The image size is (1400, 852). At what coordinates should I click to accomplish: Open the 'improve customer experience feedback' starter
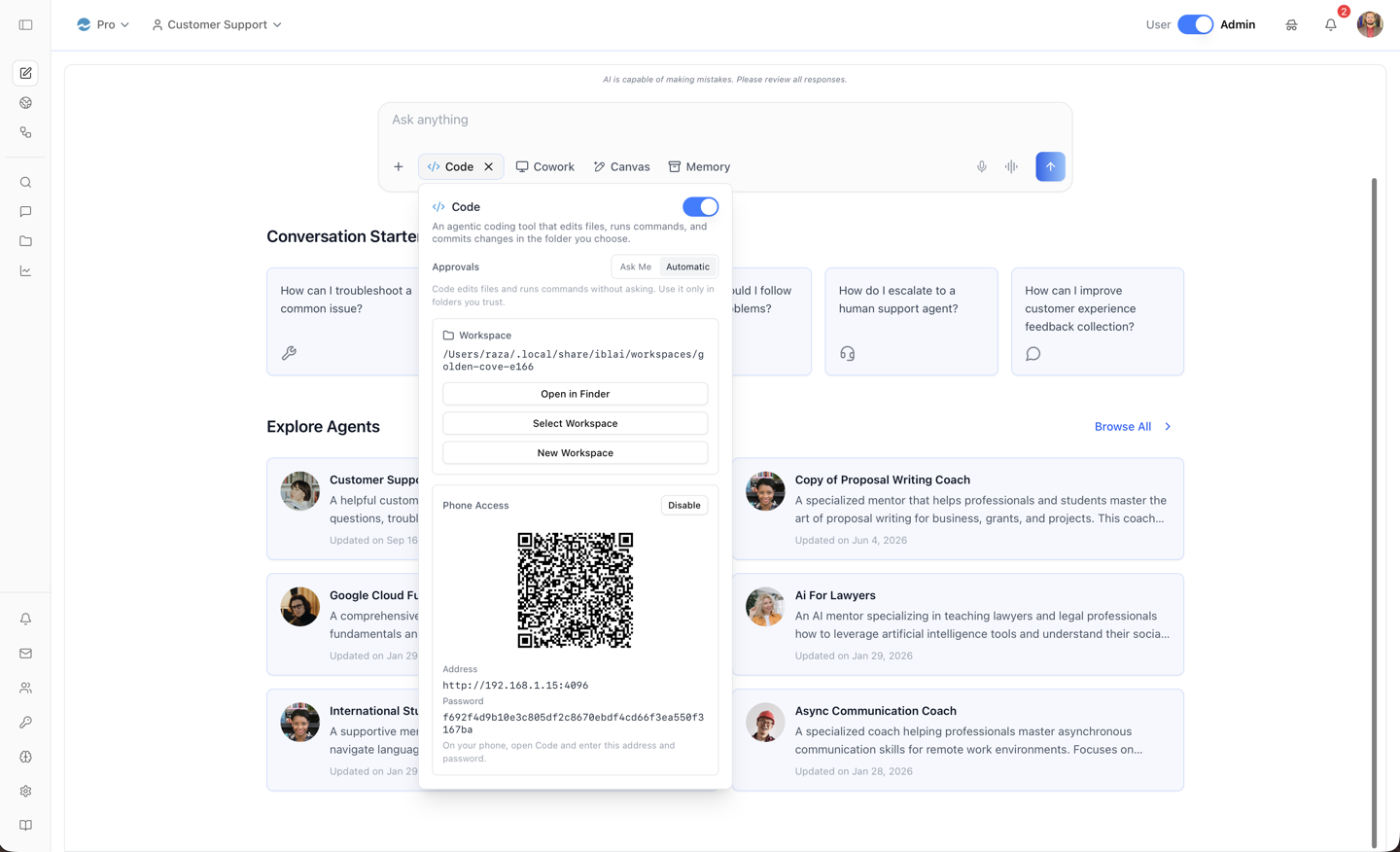click(1098, 321)
